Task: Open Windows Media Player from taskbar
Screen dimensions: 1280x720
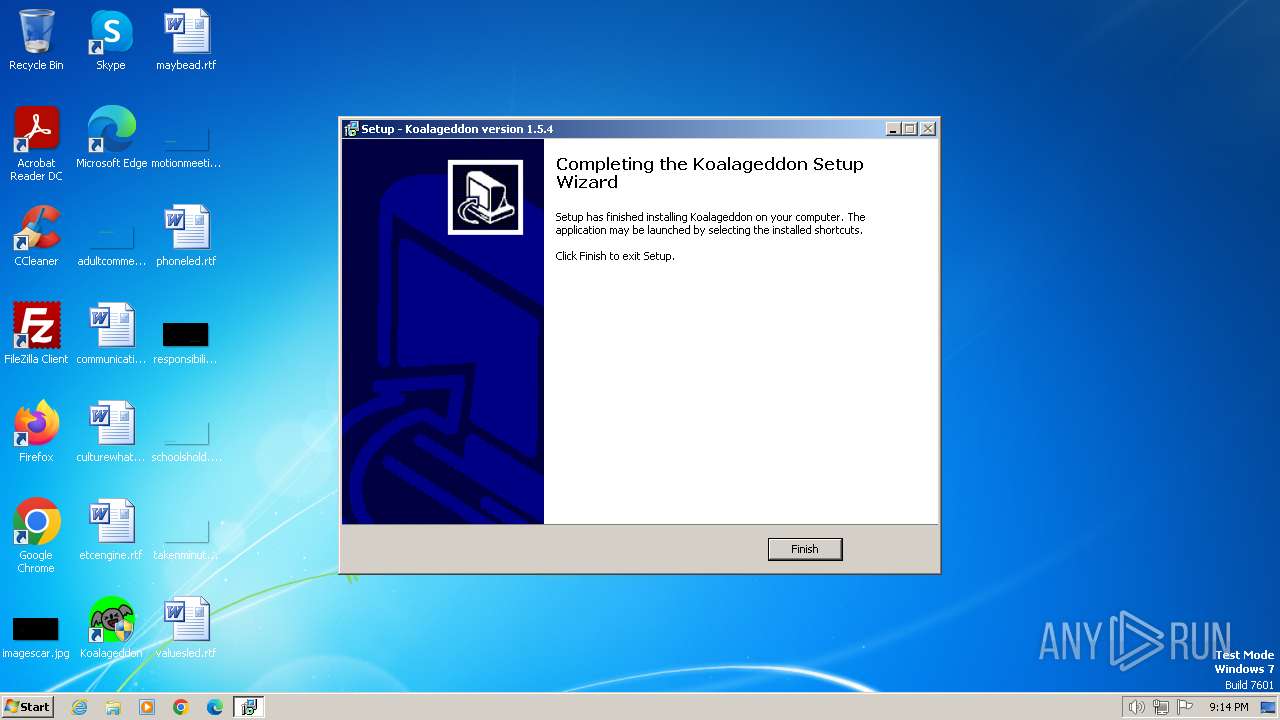Action: 147,707
